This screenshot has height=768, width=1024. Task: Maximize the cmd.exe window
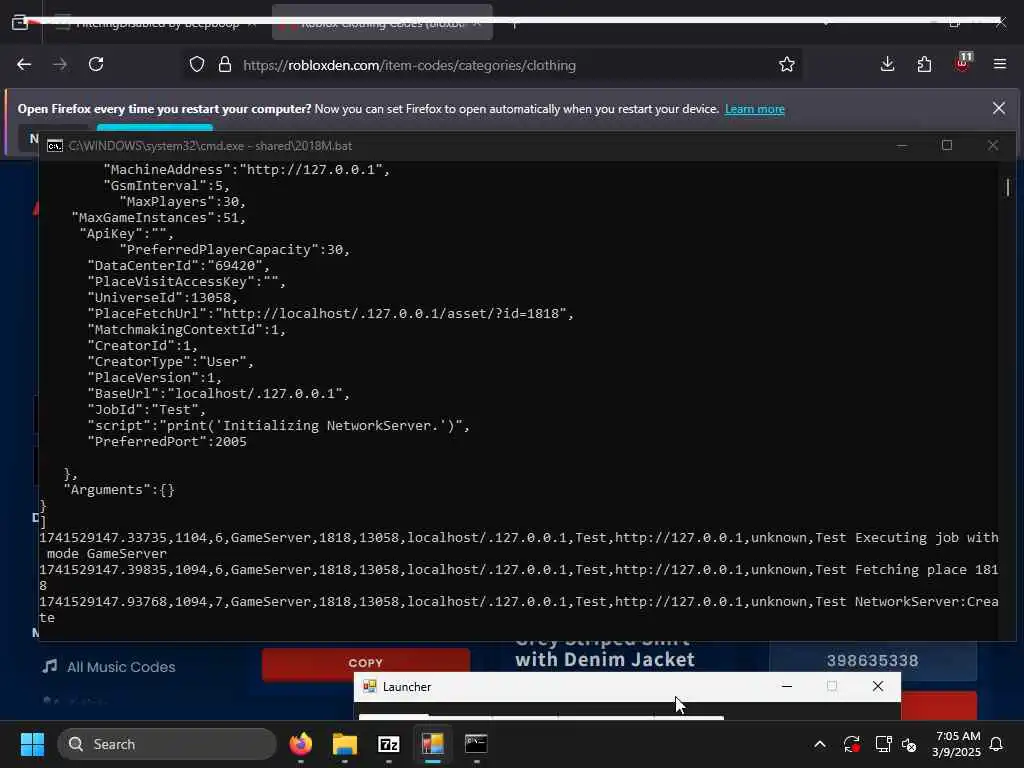(x=947, y=145)
